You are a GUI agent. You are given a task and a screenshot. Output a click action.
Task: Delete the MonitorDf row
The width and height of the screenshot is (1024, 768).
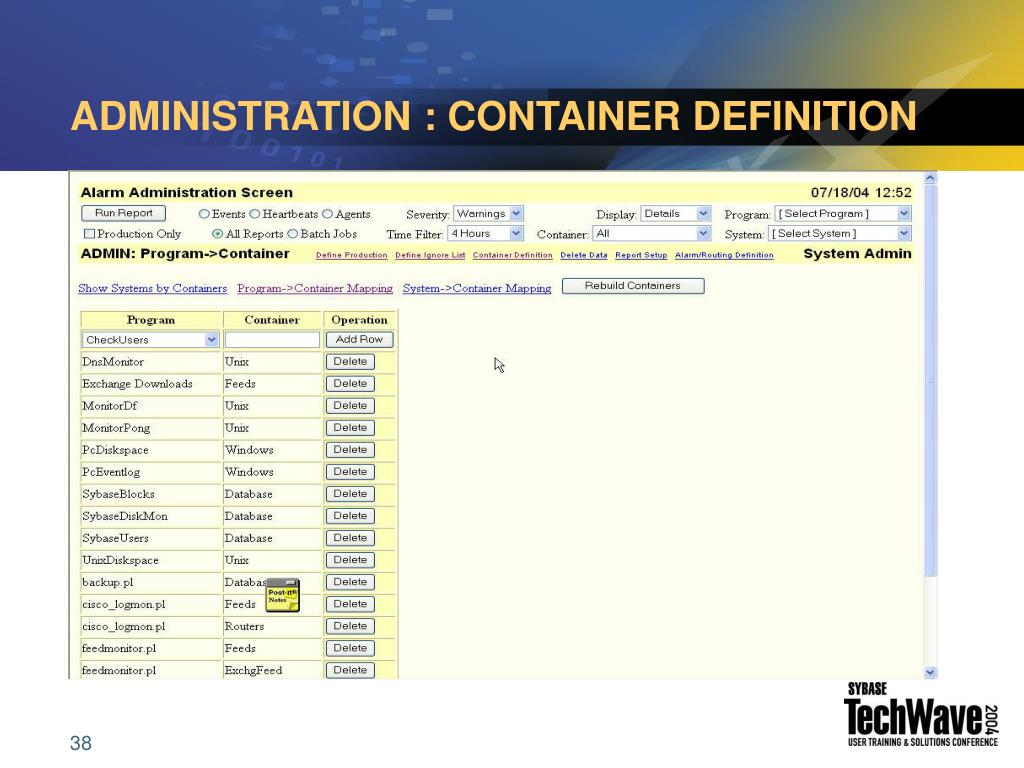350,406
